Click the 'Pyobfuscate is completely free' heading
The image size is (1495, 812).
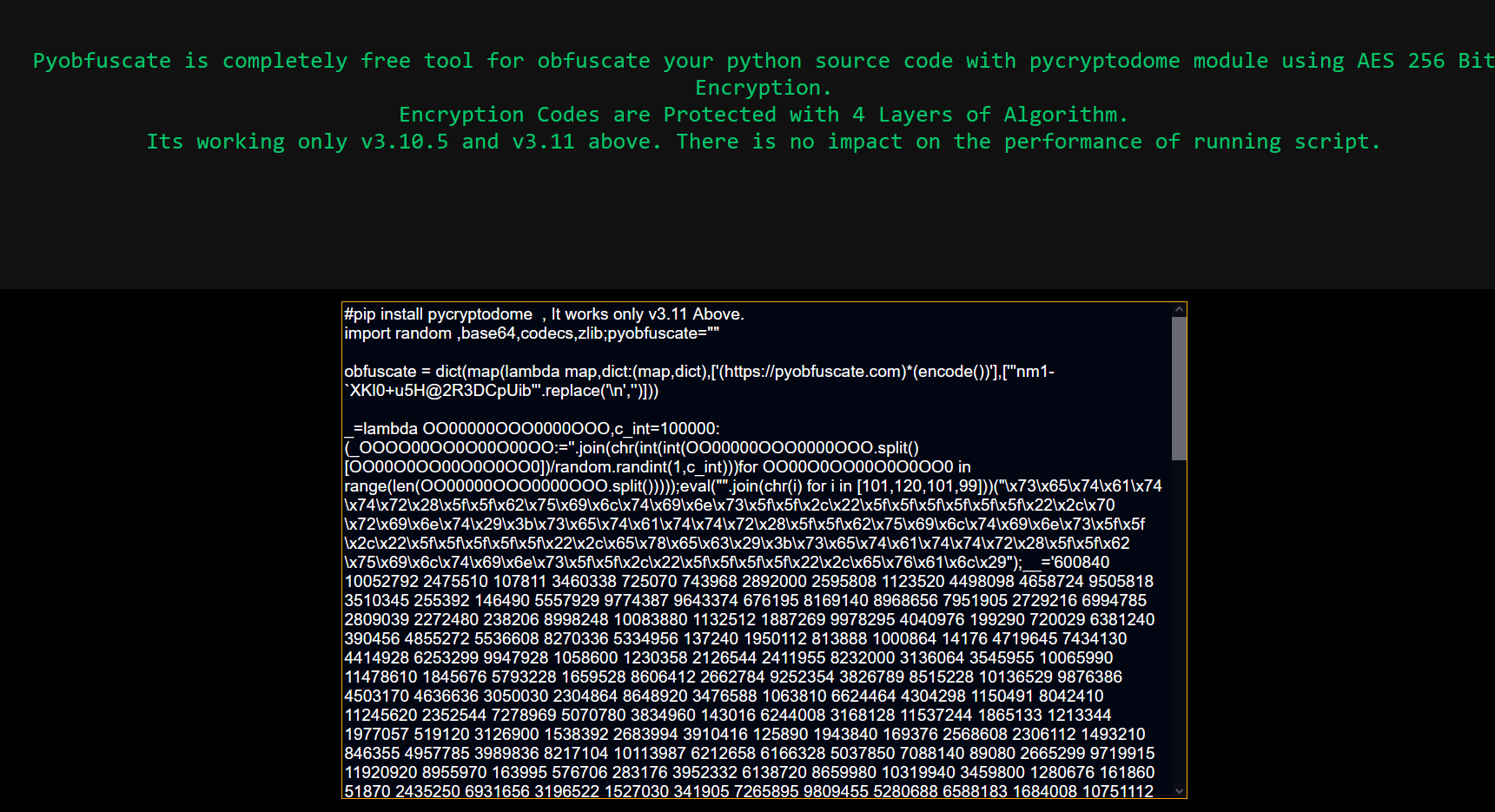pyautogui.click(x=189, y=61)
